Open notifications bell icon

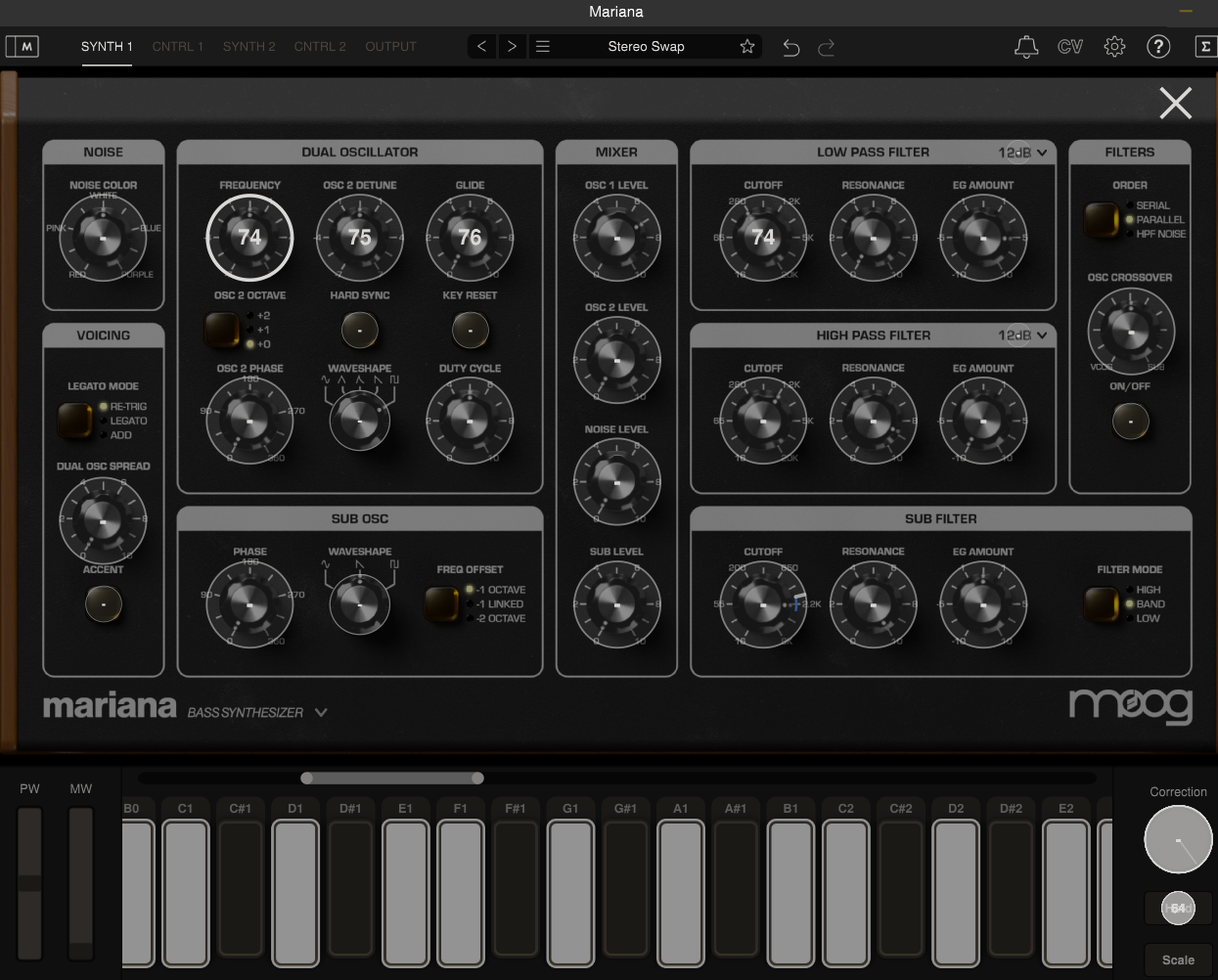[x=1026, y=47]
